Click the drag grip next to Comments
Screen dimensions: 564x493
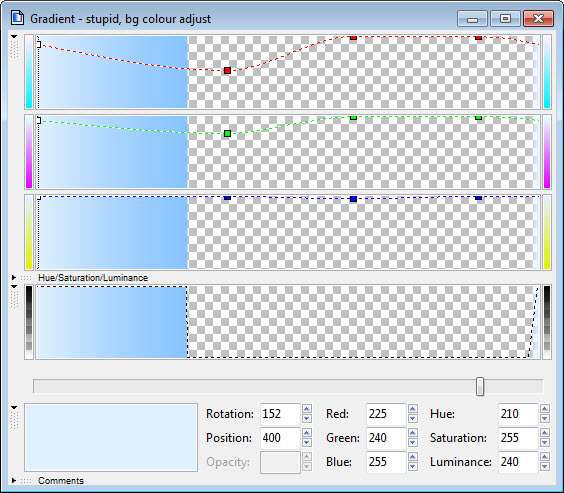tap(26, 481)
